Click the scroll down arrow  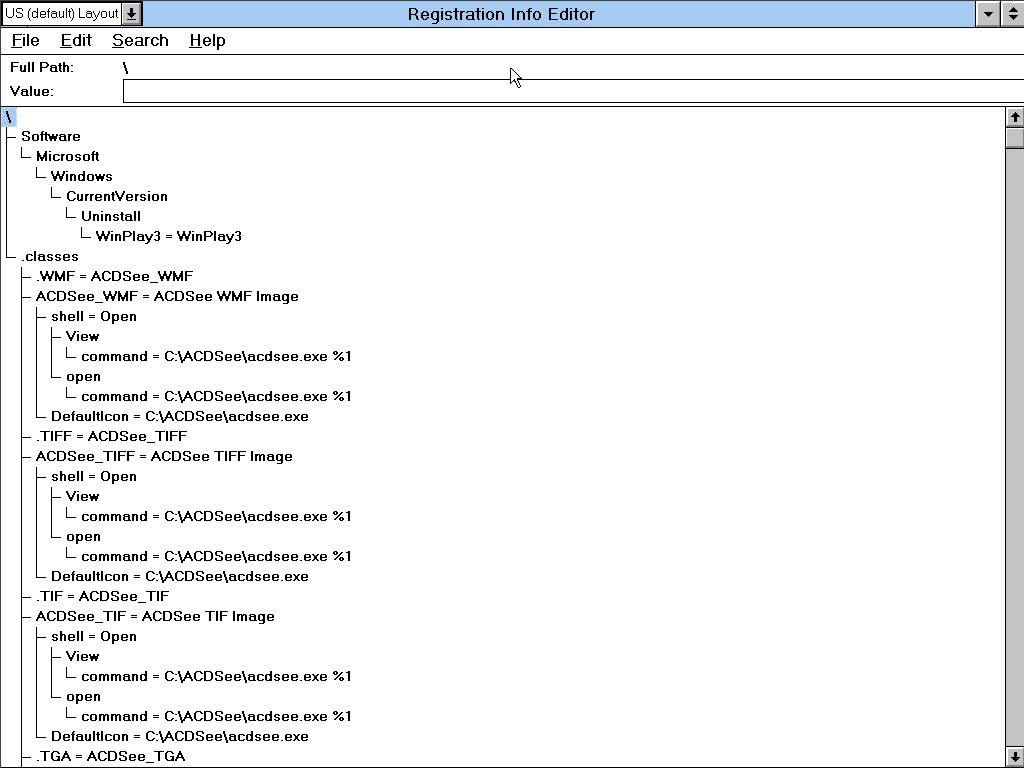tap(1014, 757)
